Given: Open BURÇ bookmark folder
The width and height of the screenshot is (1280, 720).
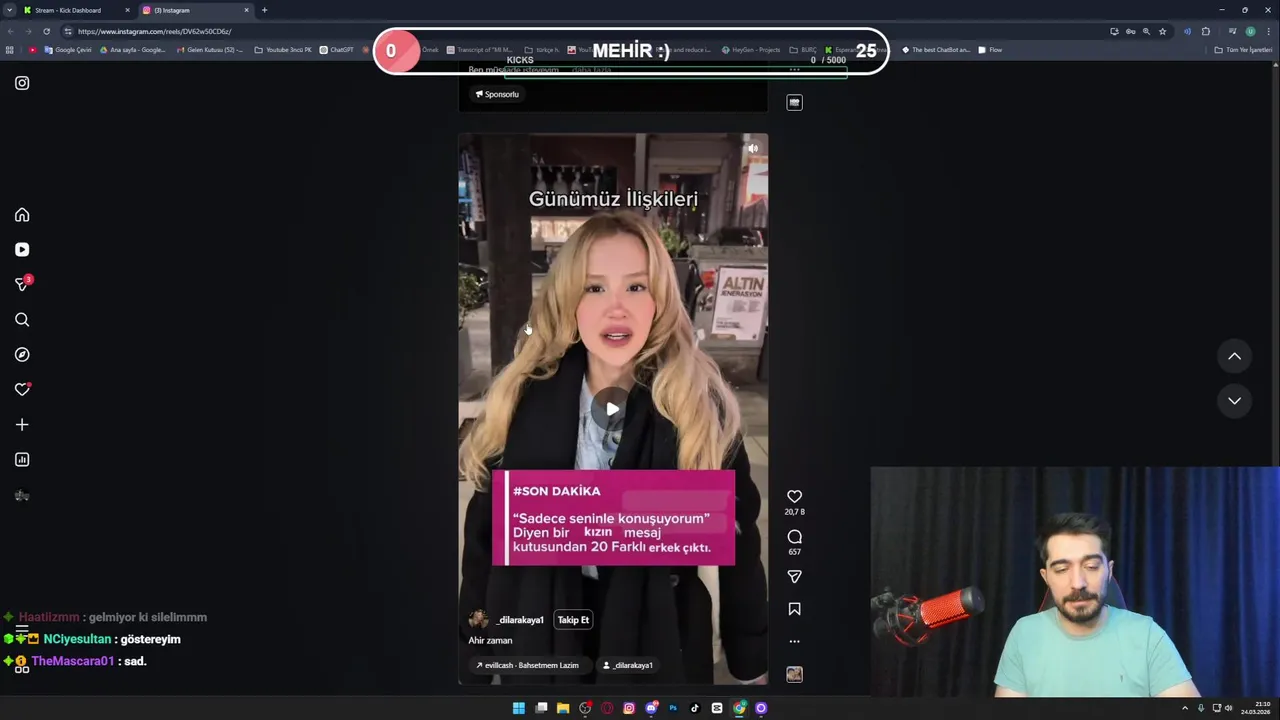Looking at the screenshot, I should (x=803, y=50).
